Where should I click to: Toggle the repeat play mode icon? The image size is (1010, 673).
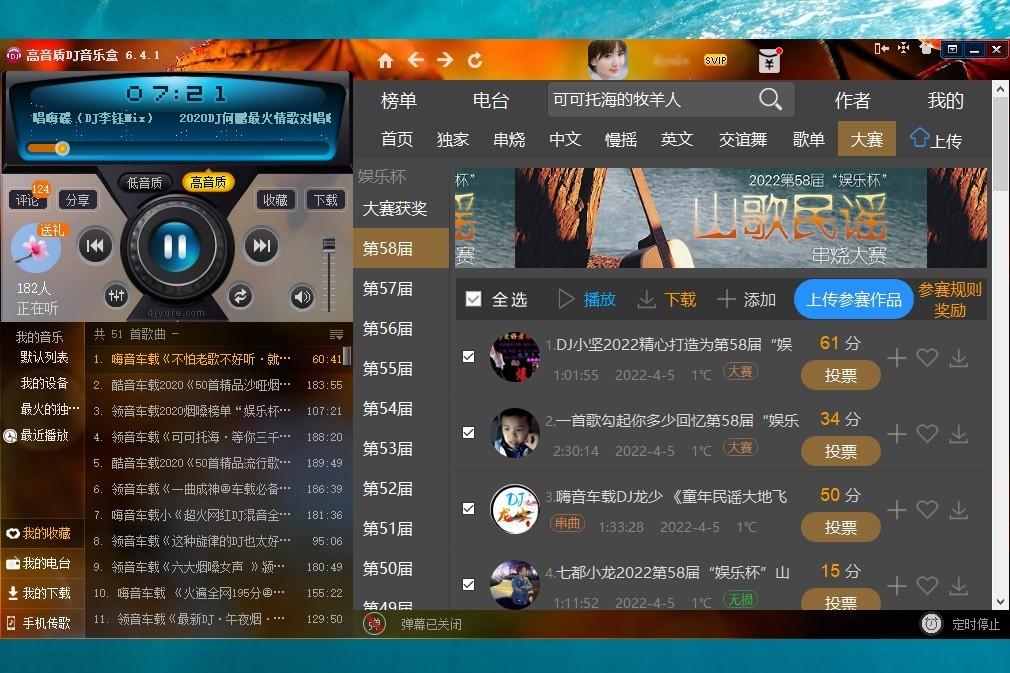tap(240, 296)
